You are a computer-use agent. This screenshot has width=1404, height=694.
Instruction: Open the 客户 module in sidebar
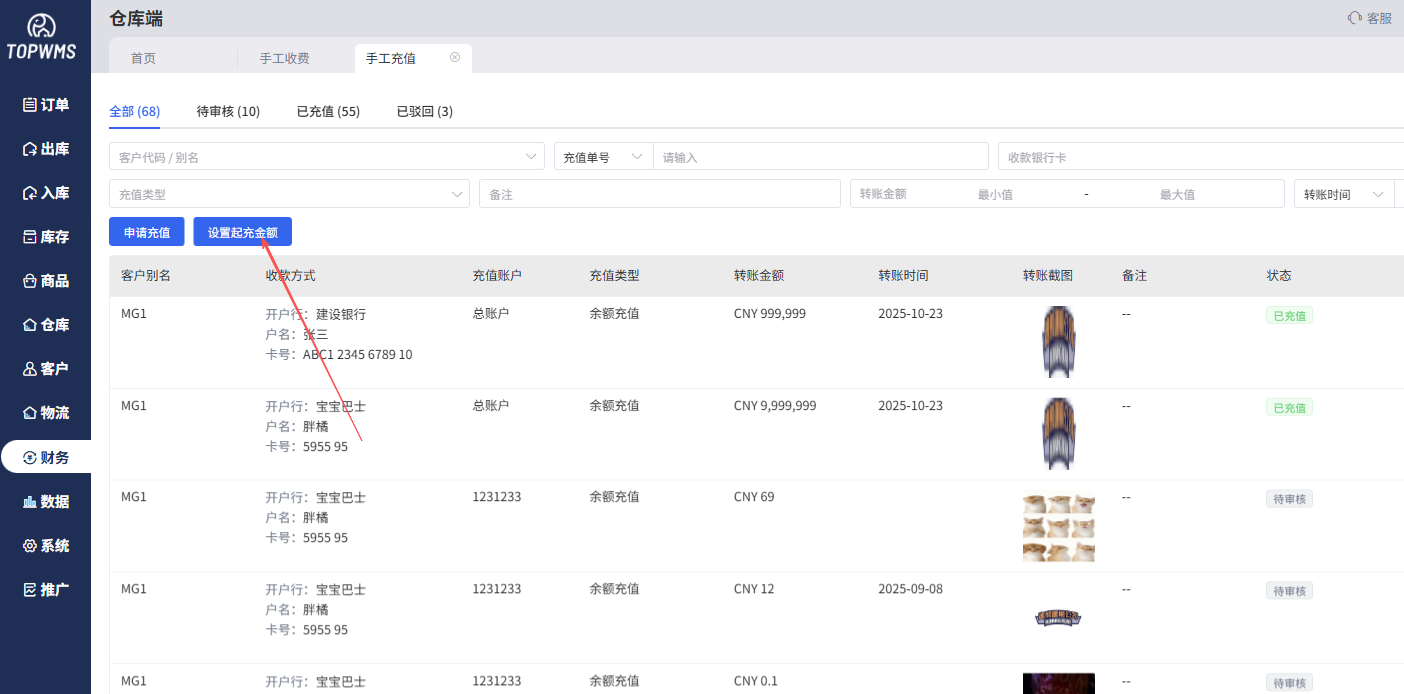pyautogui.click(x=45, y=368)
